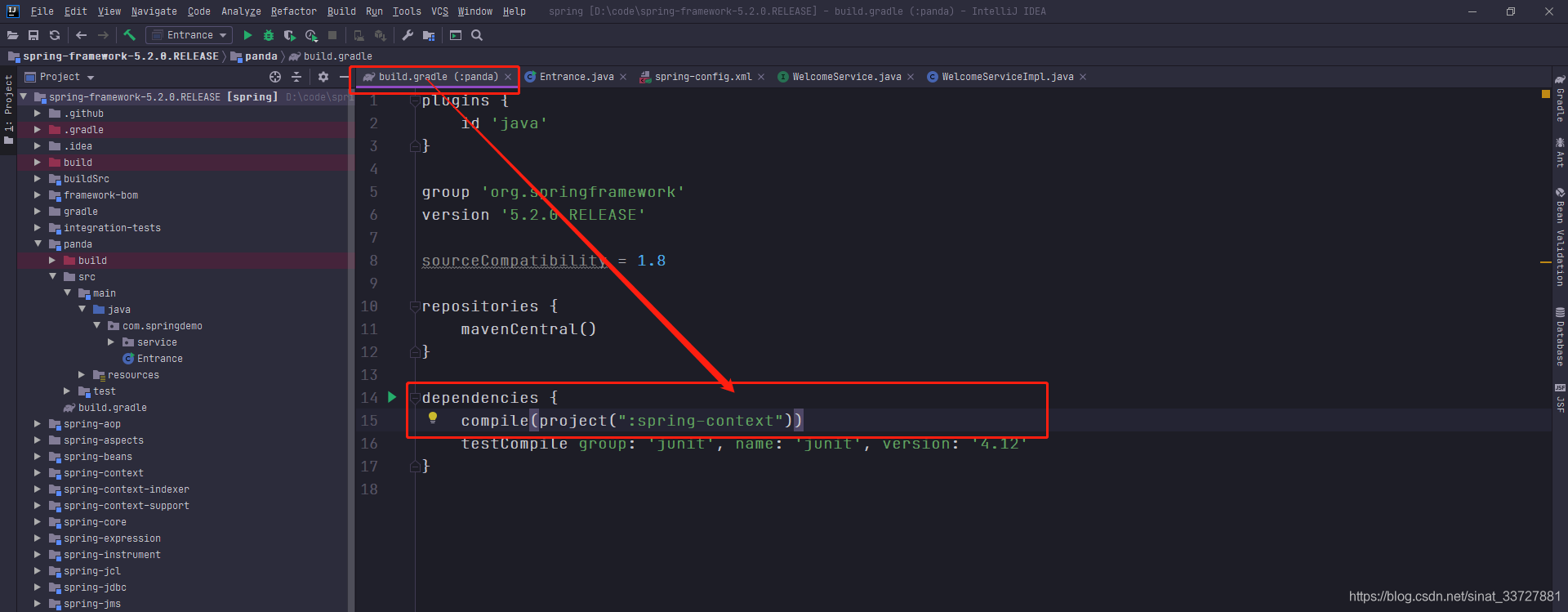This screenshot has height=612, width=1568.
Task: Expand the .github folder
Action: point(38,114)
